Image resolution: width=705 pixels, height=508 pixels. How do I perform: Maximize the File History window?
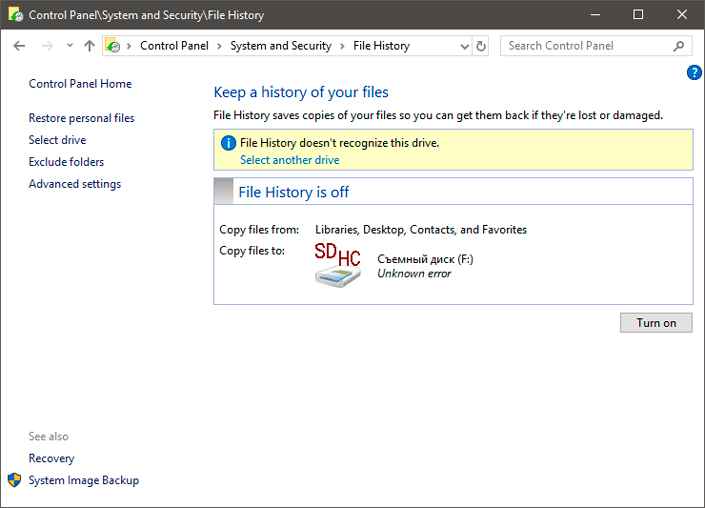638,14
